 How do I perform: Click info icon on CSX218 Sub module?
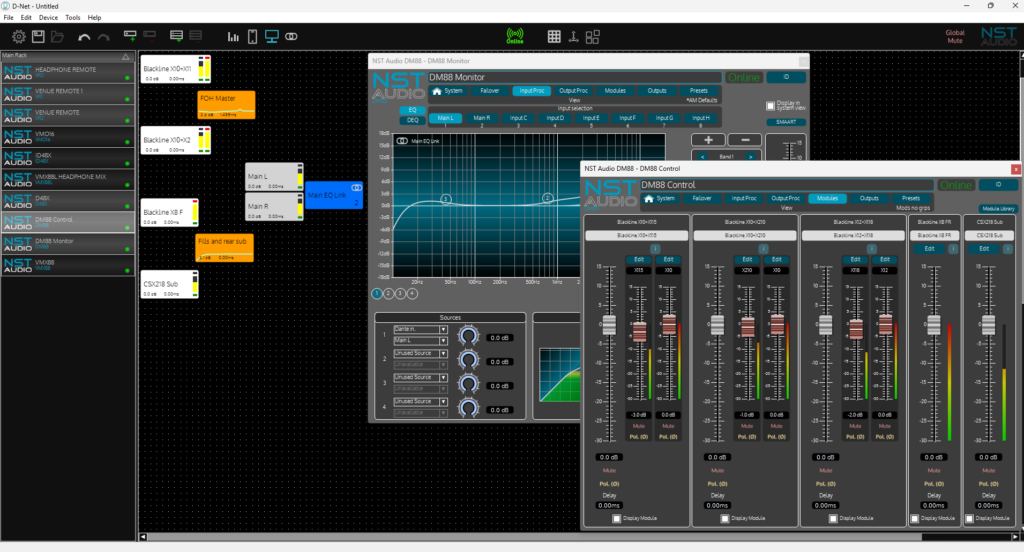tap(1008, 249)
